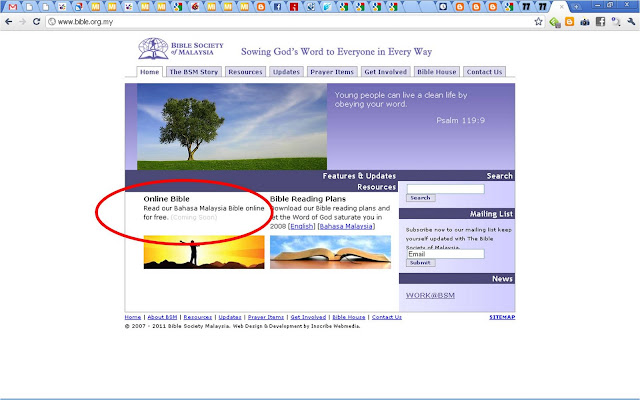The width and height of the screenshot is (640, 400).
Task: Go back to the previous page
Action: coord(9,22)
